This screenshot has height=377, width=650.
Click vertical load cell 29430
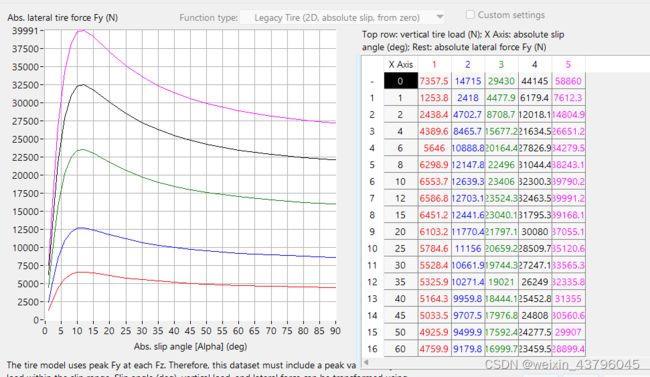tap(501, 81)
